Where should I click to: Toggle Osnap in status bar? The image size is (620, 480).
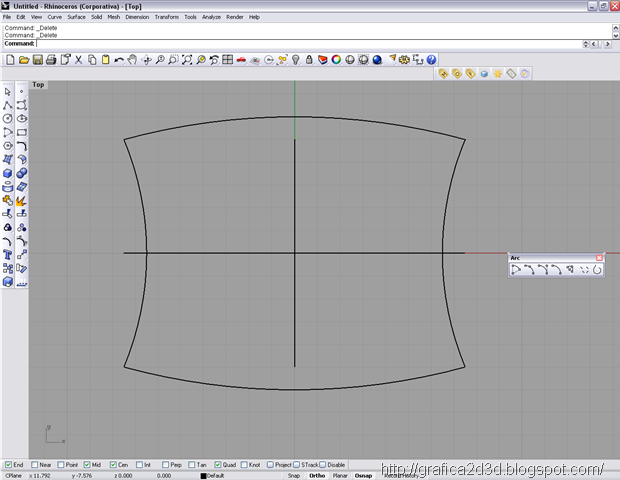coord(363,476)
